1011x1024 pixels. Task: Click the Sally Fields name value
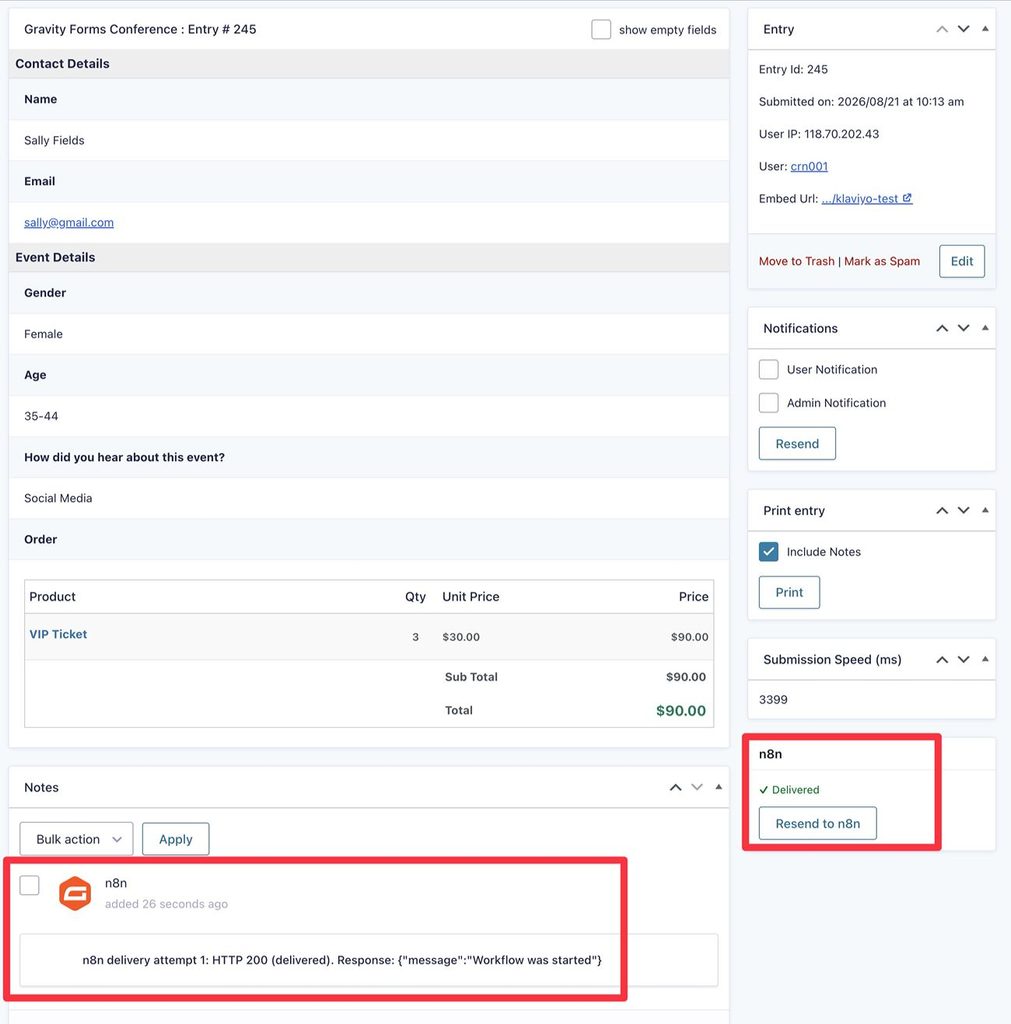pyautogui.click(x=54, y=140)
